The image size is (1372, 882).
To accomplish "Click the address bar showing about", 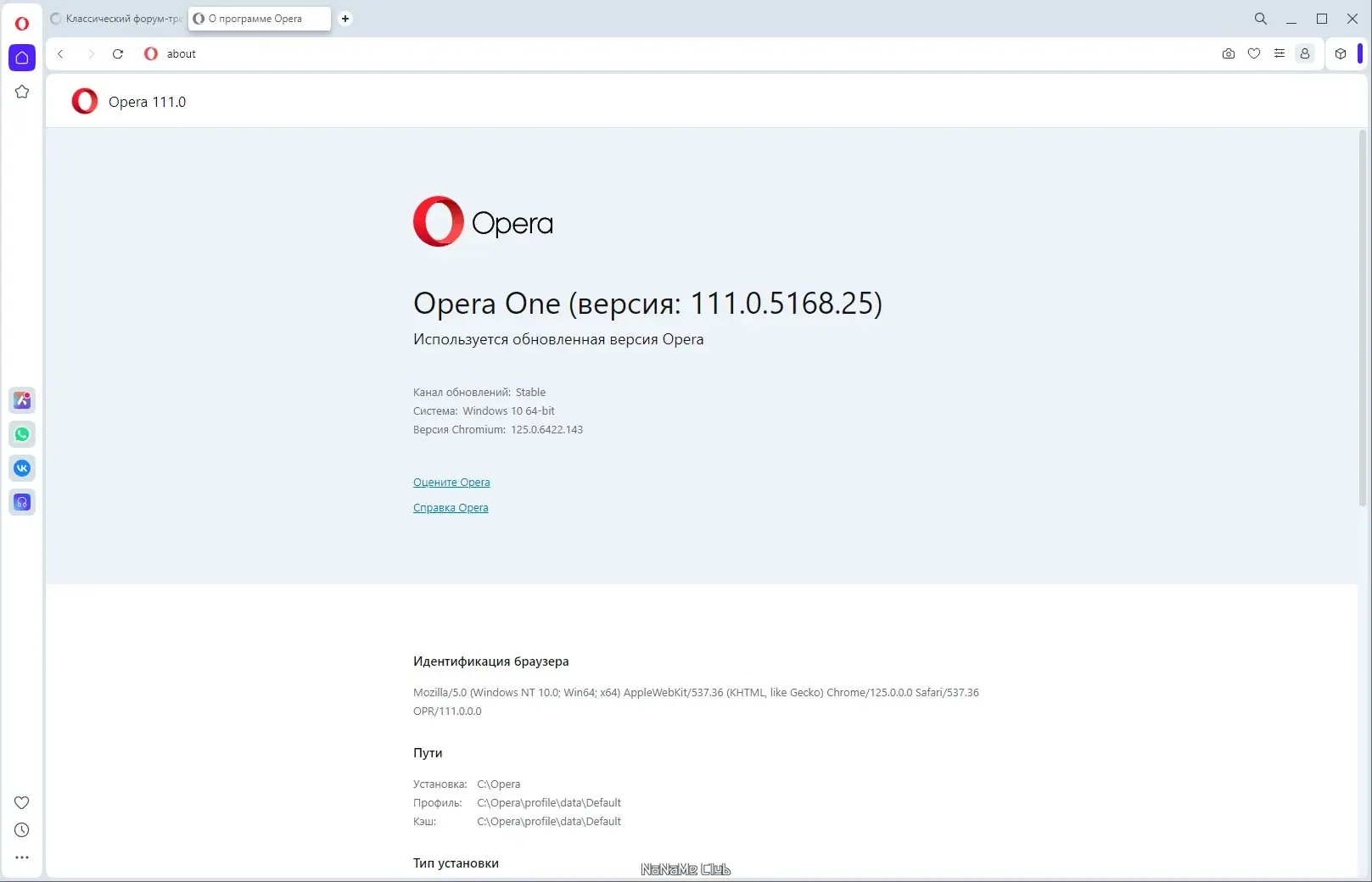I will 679,53.
